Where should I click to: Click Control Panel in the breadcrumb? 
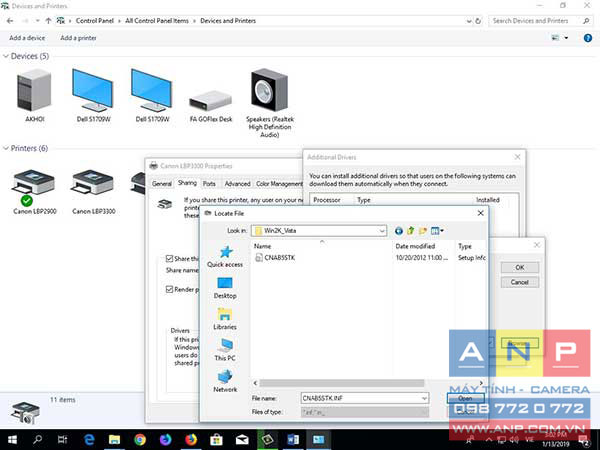coord(95,21)
